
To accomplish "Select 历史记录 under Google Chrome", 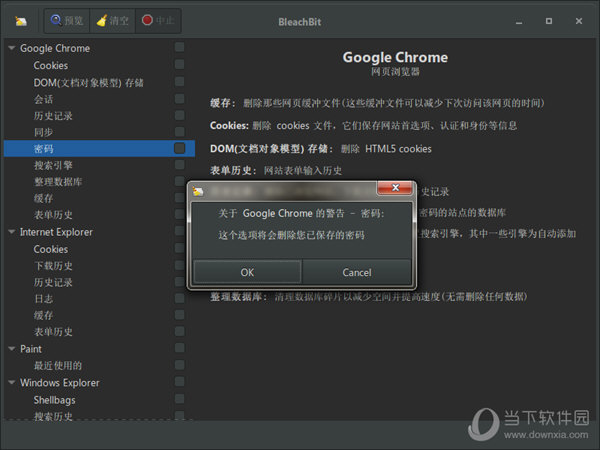I will click(53, 116).
